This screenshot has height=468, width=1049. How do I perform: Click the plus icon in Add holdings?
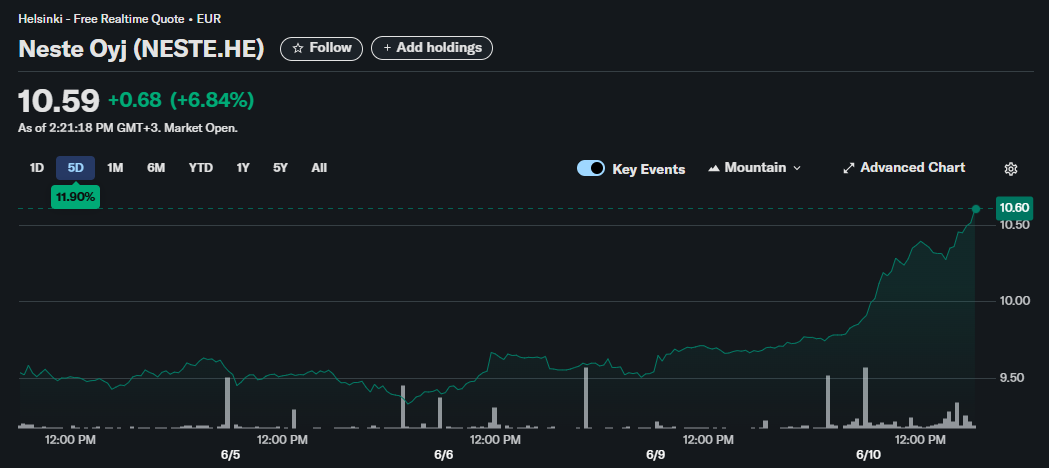[x=387, y=48]
